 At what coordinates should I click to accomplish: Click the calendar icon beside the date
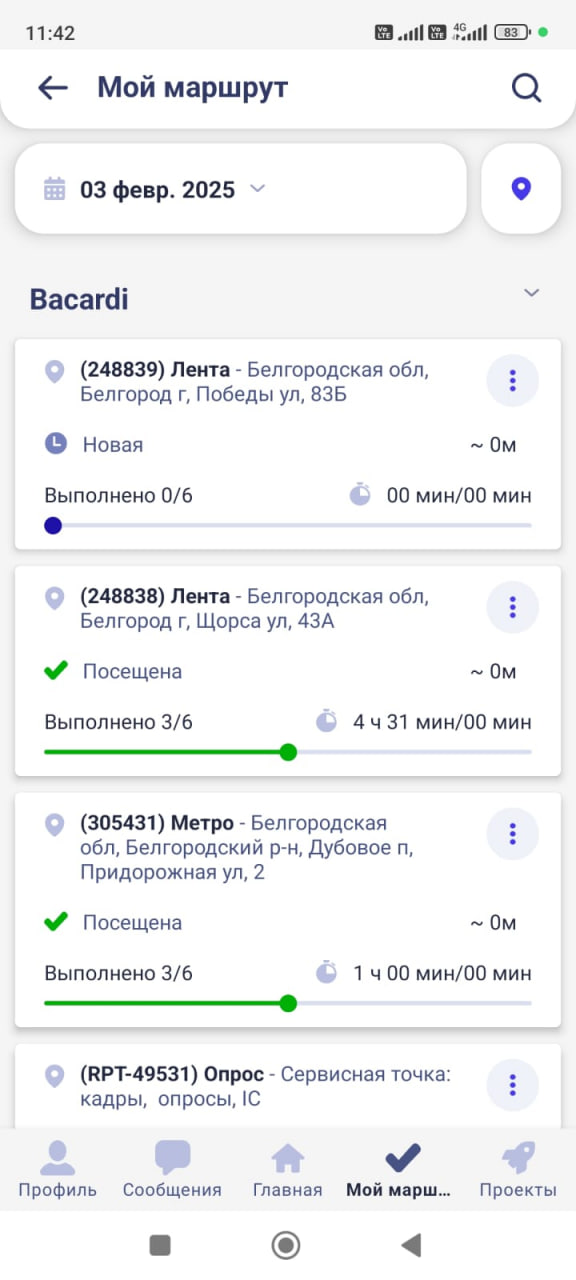pos(54,189)
